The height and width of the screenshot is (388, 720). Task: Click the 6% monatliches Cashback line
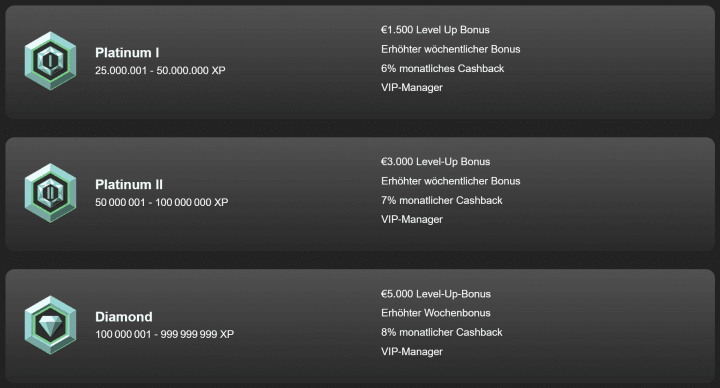(443, 68)
